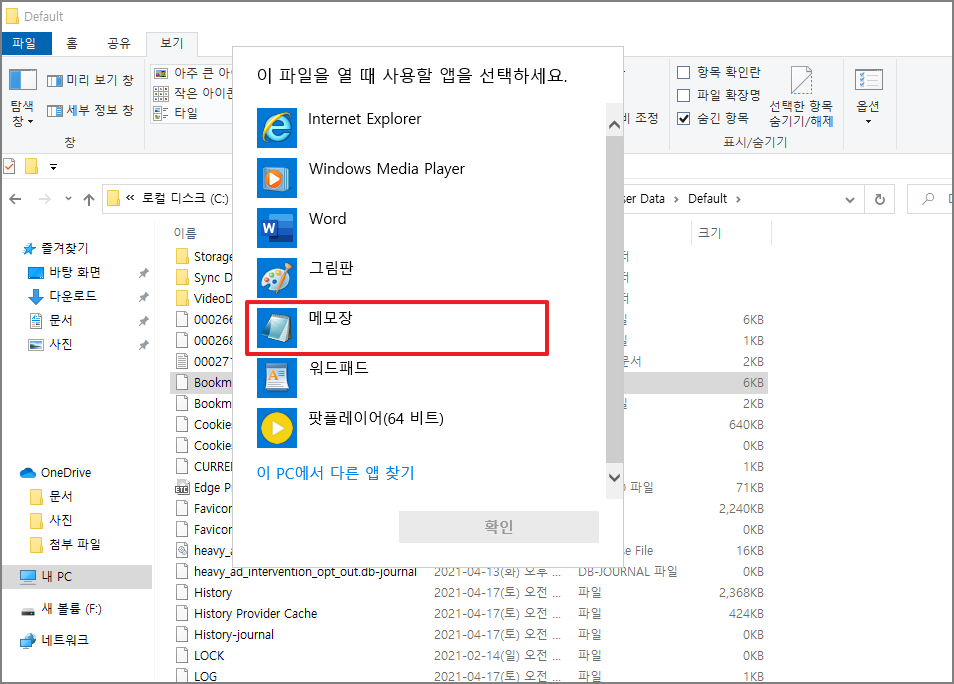Click Default in address path

click(x=707, y=199)
